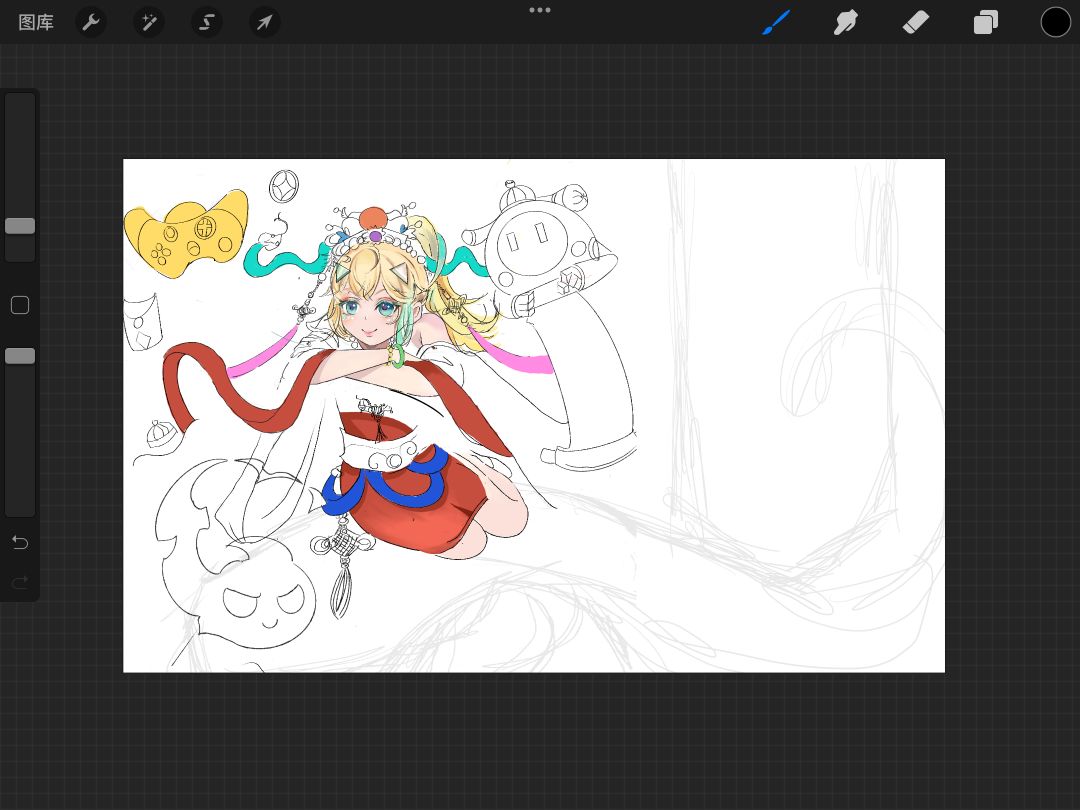Viewport: 1080px width, 810px height.
Task: Tap the three-dot menu at top center
Action: click(540, 10)
